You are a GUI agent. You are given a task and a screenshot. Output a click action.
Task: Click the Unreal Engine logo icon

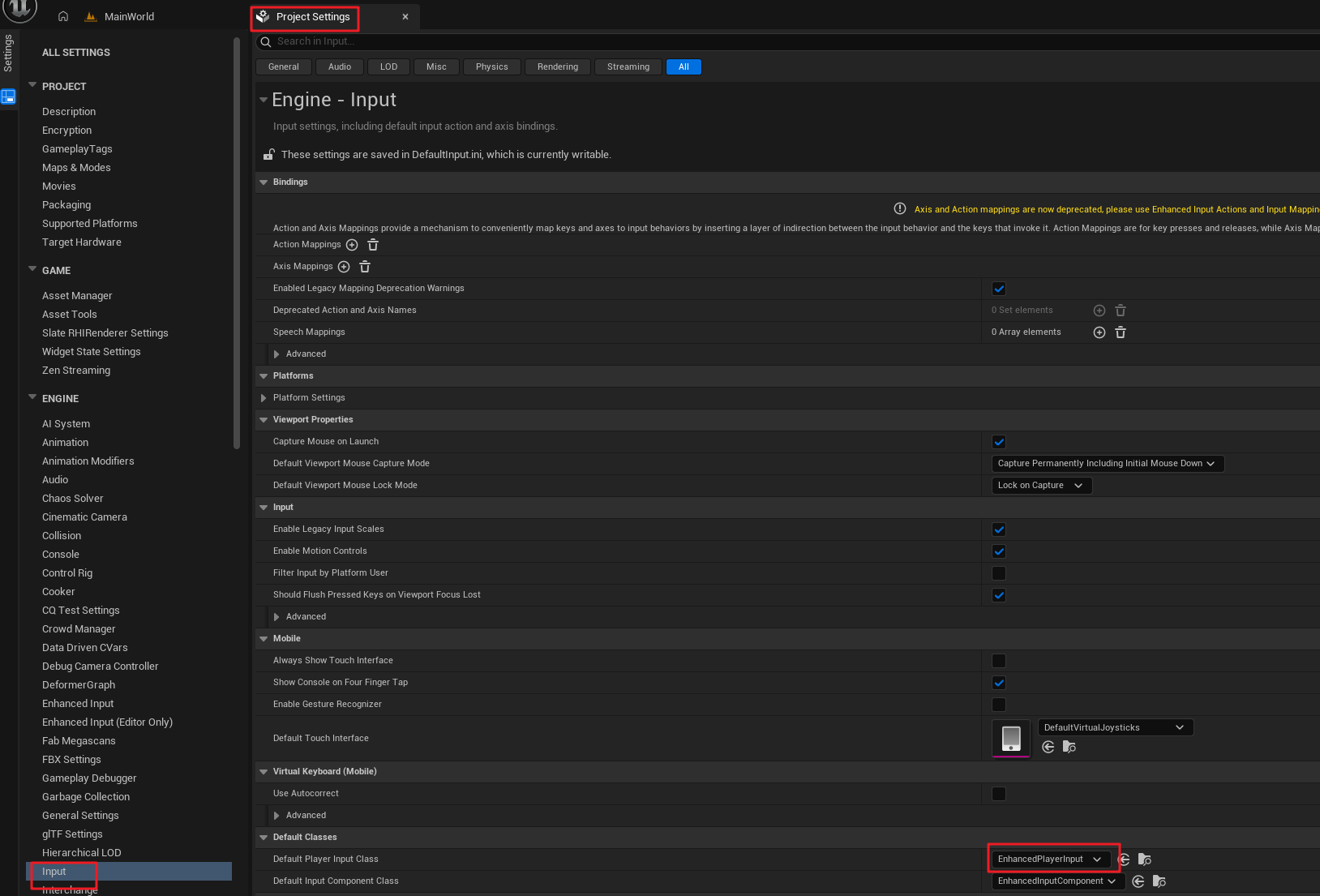[19, 9]
